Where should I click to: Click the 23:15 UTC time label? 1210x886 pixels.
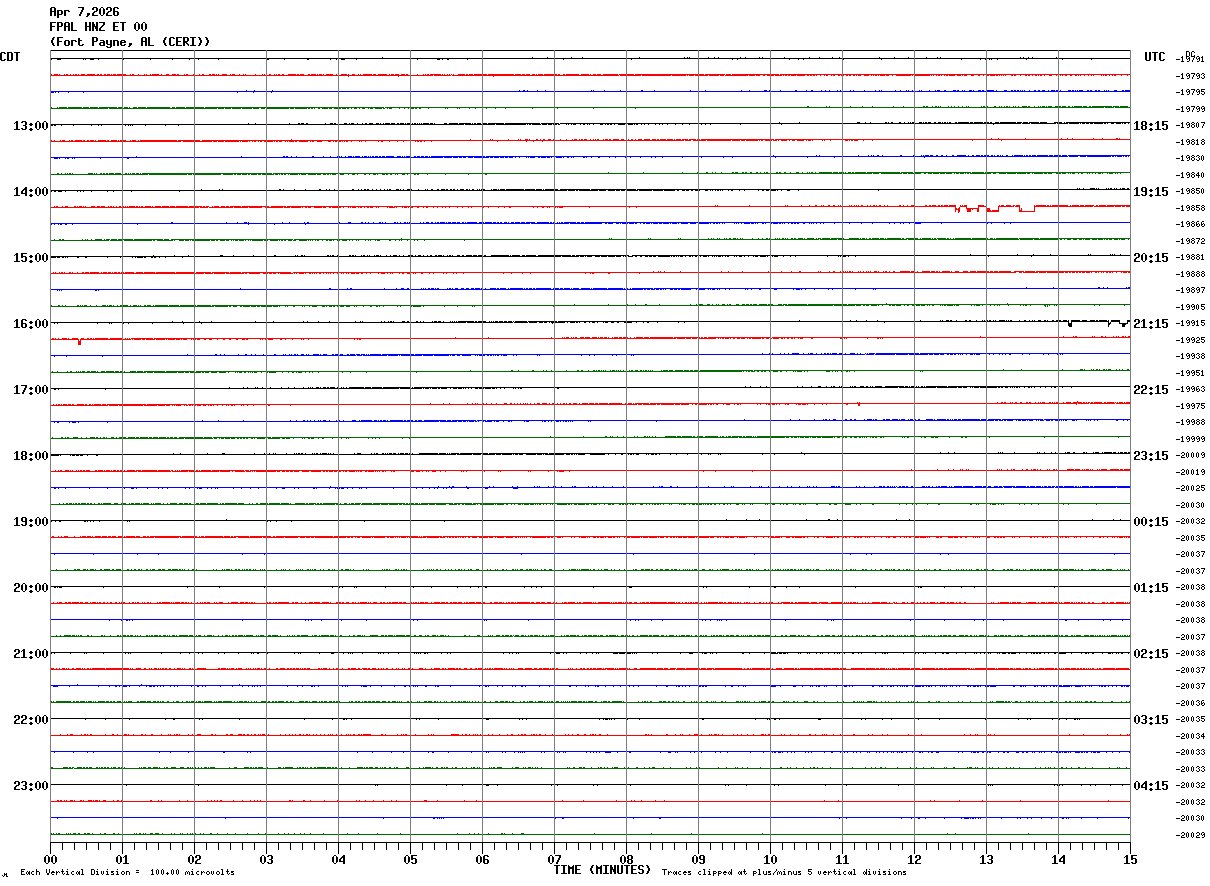1151,456
